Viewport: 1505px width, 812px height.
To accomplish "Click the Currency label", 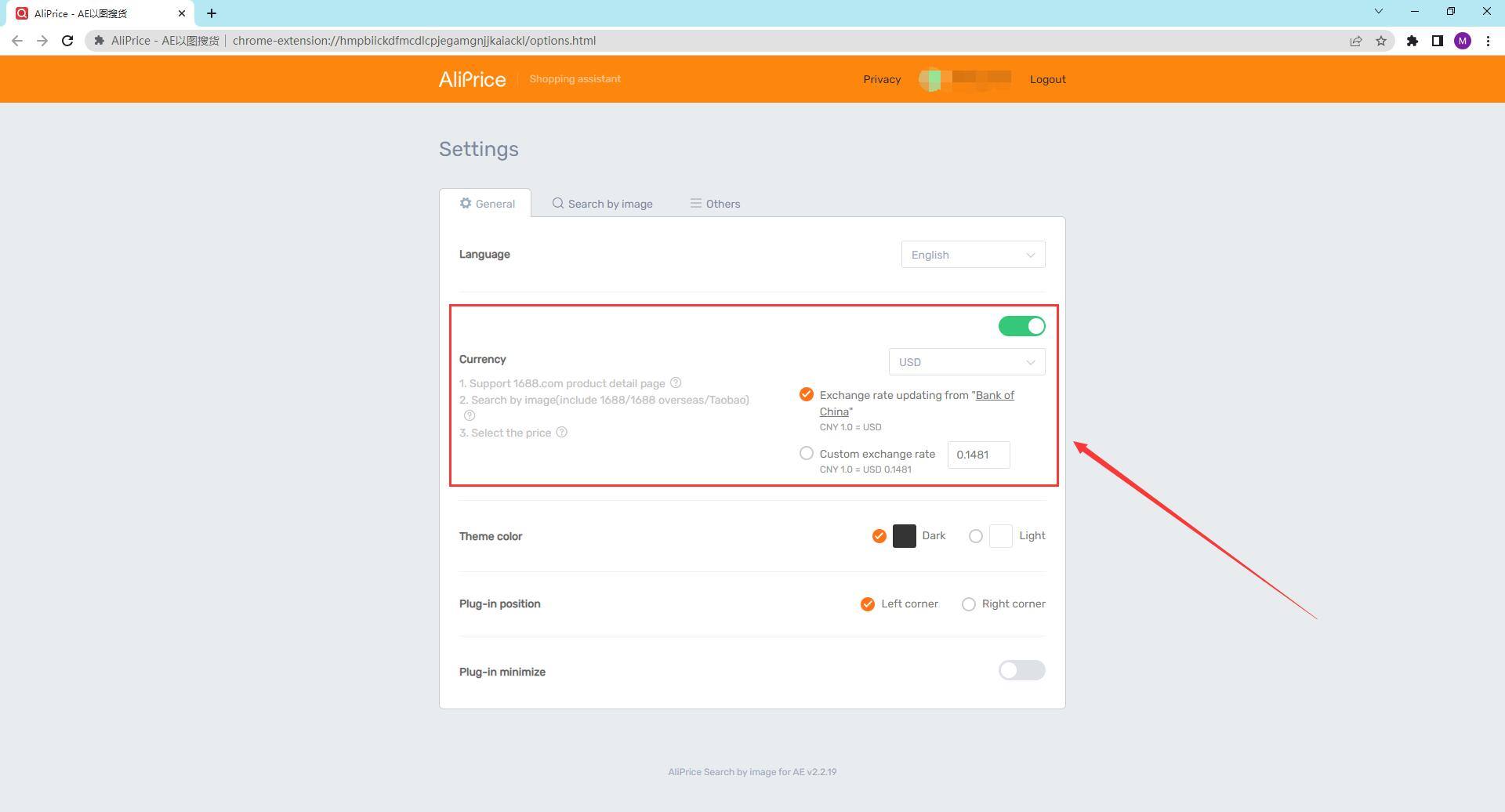I will [x=483, y=359].
